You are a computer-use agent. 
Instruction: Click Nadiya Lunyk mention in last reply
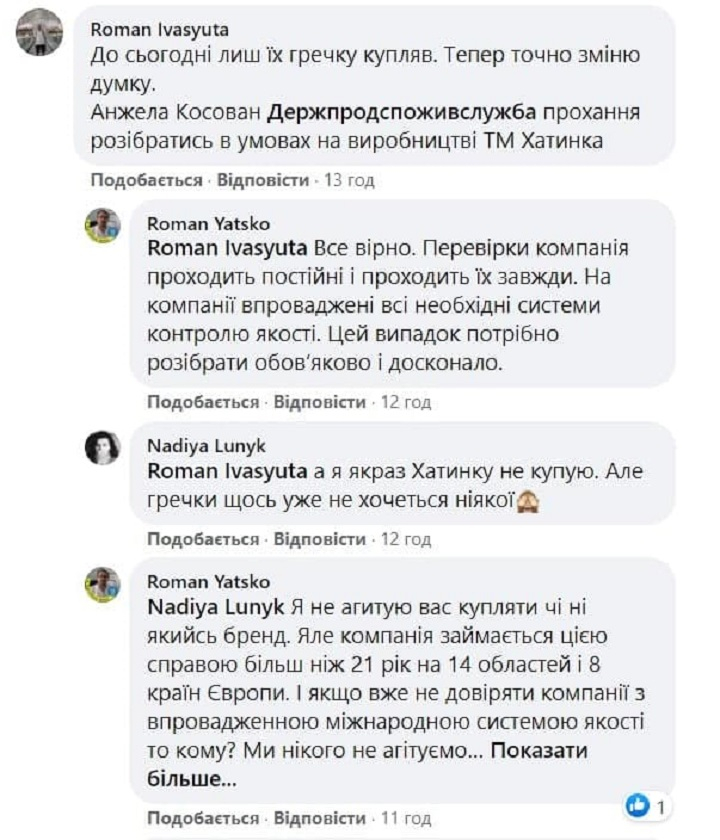click(x=216, y=607)
